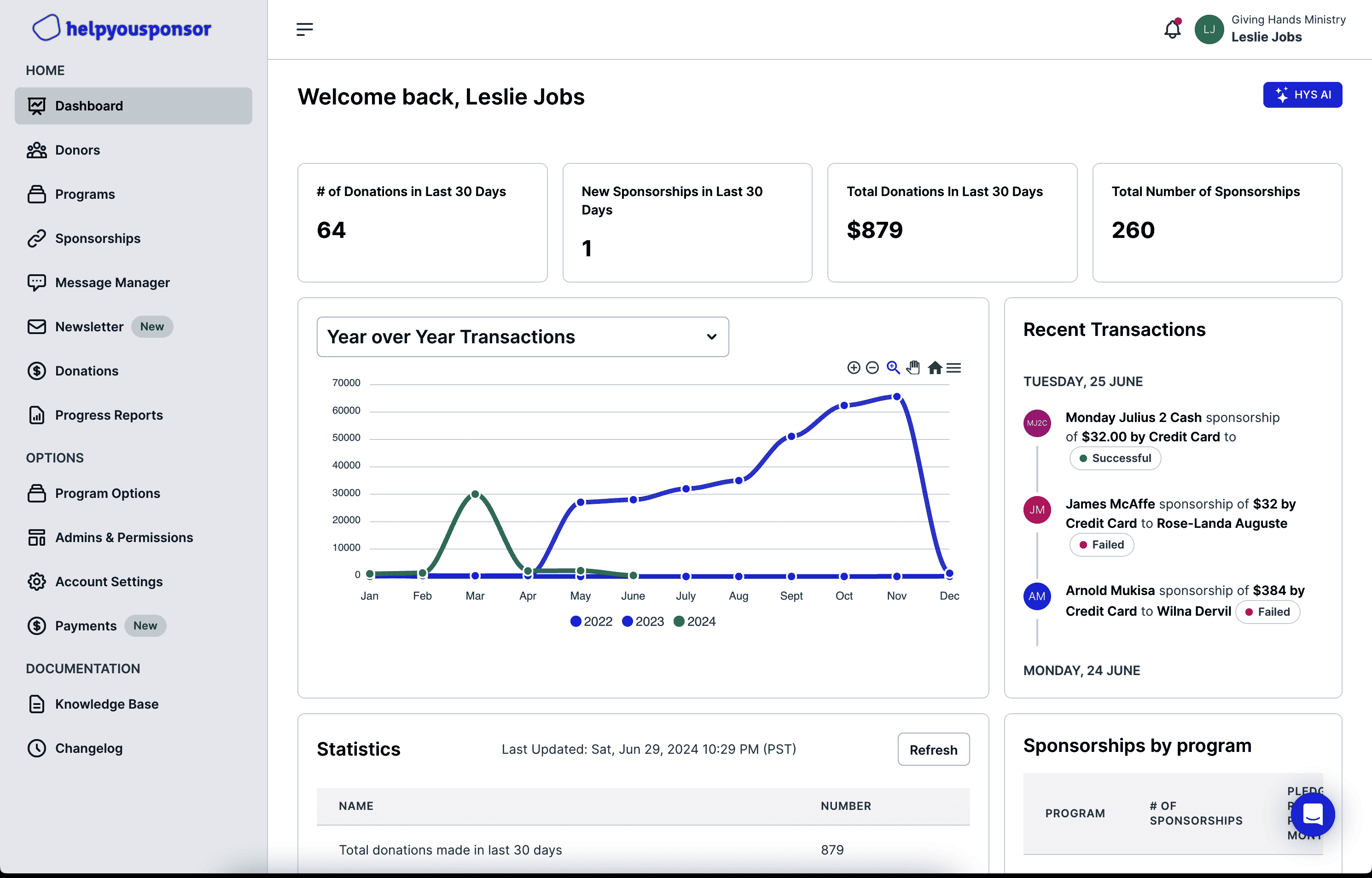Click the Nov 2023 data point on chart
This screenshot has height=878, width=1372.
pos(896,397)
